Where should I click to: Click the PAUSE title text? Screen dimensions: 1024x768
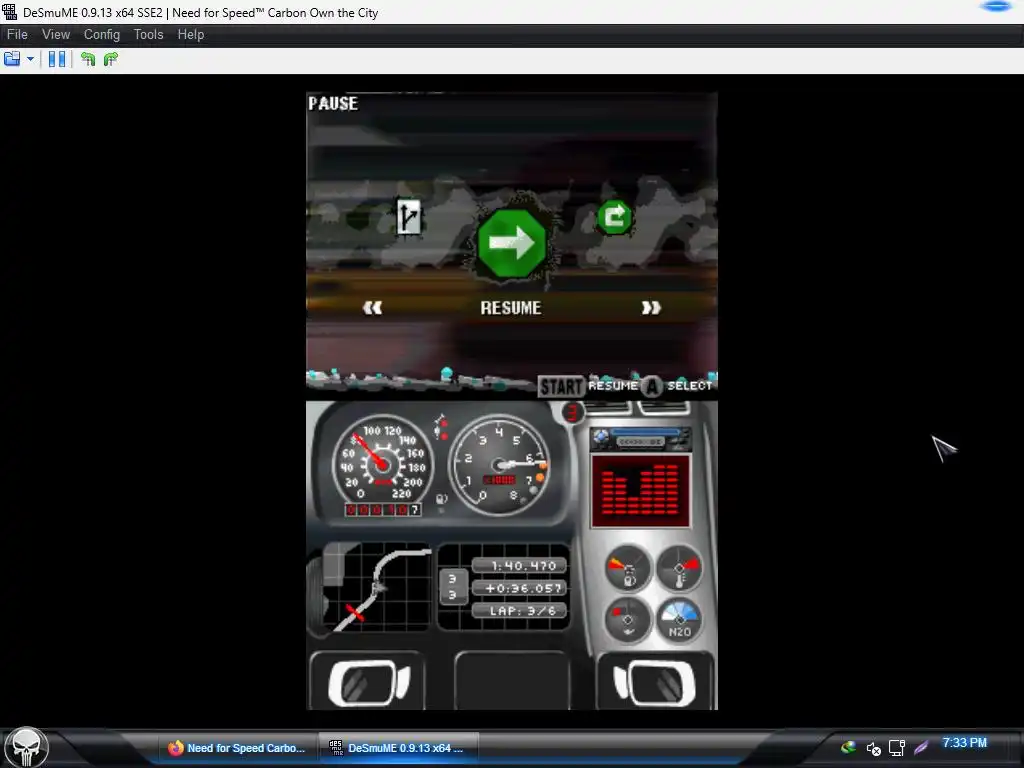333,104
